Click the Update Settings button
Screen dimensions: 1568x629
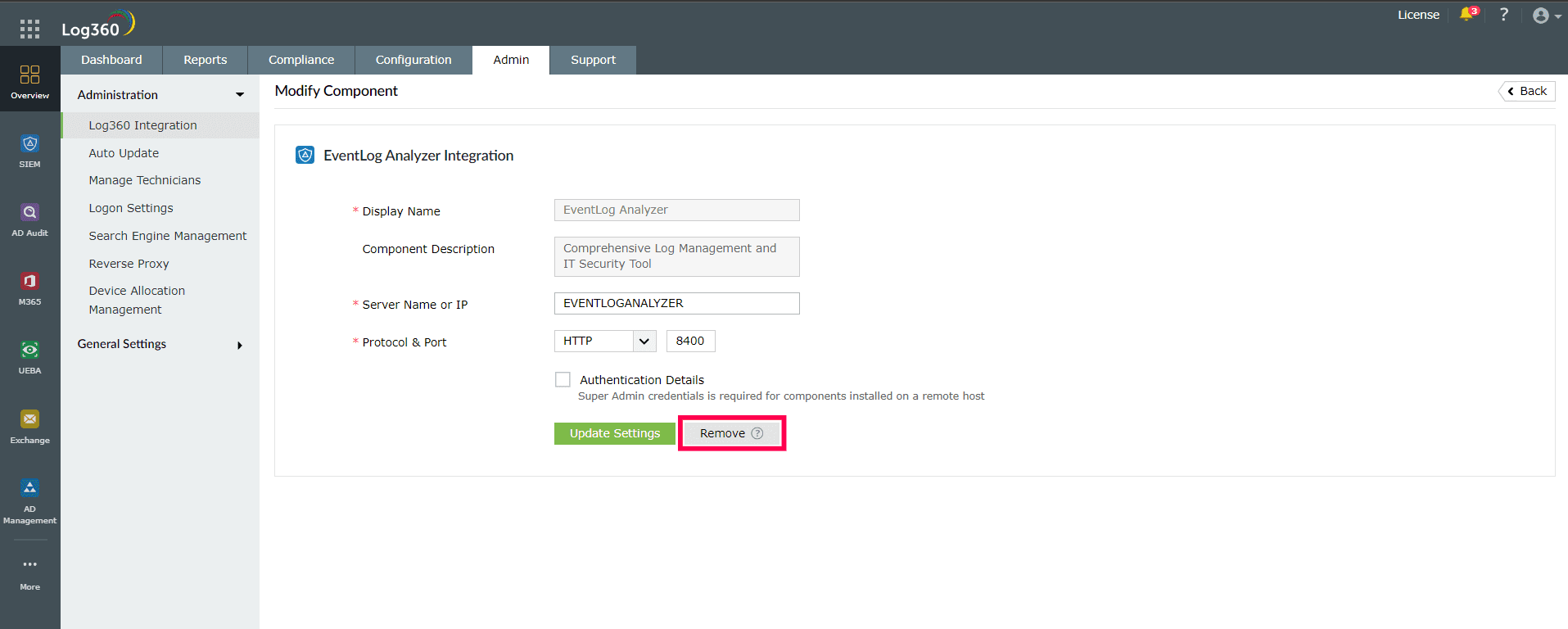click(615, 433)
